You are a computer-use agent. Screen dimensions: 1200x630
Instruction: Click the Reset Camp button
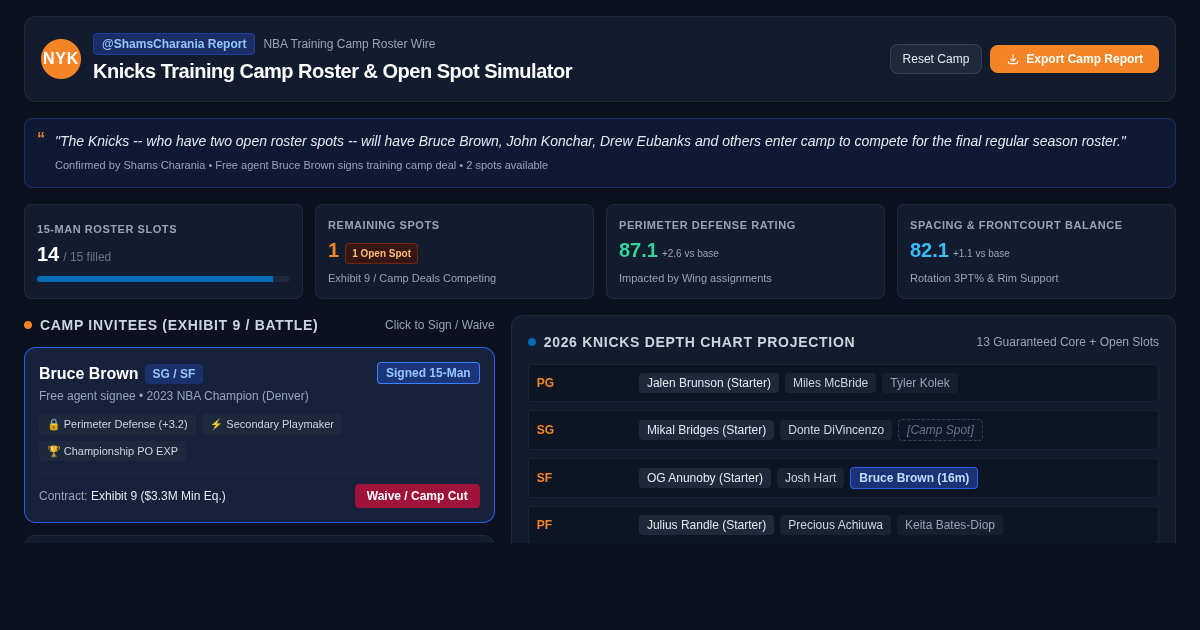tap(936, 59)
